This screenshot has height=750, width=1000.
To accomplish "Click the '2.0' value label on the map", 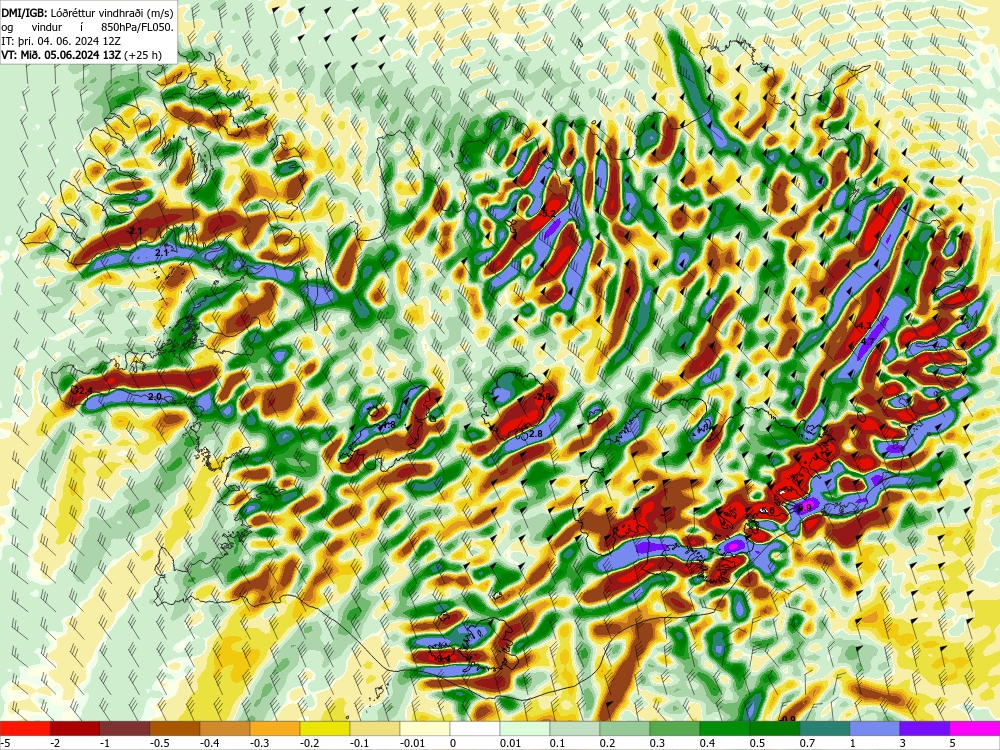I will click(x=154, y=397).
